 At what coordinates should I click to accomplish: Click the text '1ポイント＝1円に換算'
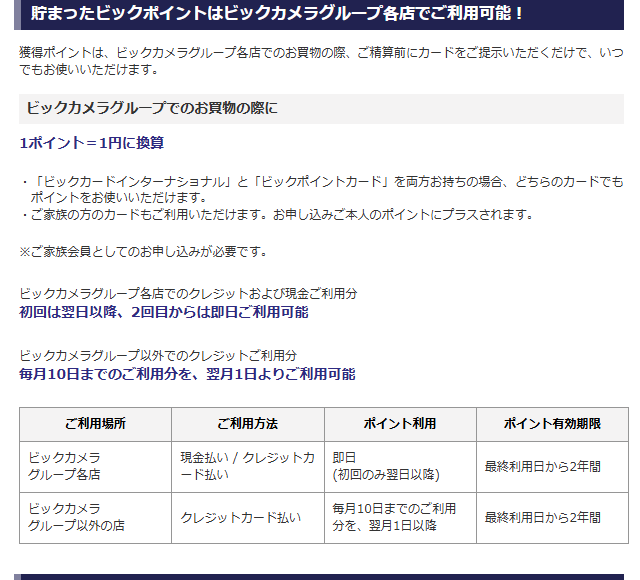pyautogui.click(x=92, y=143)
